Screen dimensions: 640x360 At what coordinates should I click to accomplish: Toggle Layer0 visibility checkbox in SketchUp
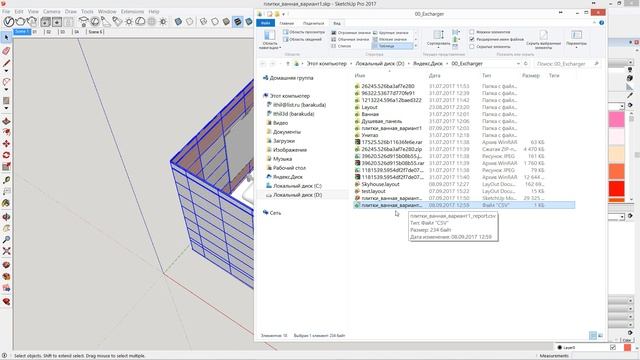[613, 347]
